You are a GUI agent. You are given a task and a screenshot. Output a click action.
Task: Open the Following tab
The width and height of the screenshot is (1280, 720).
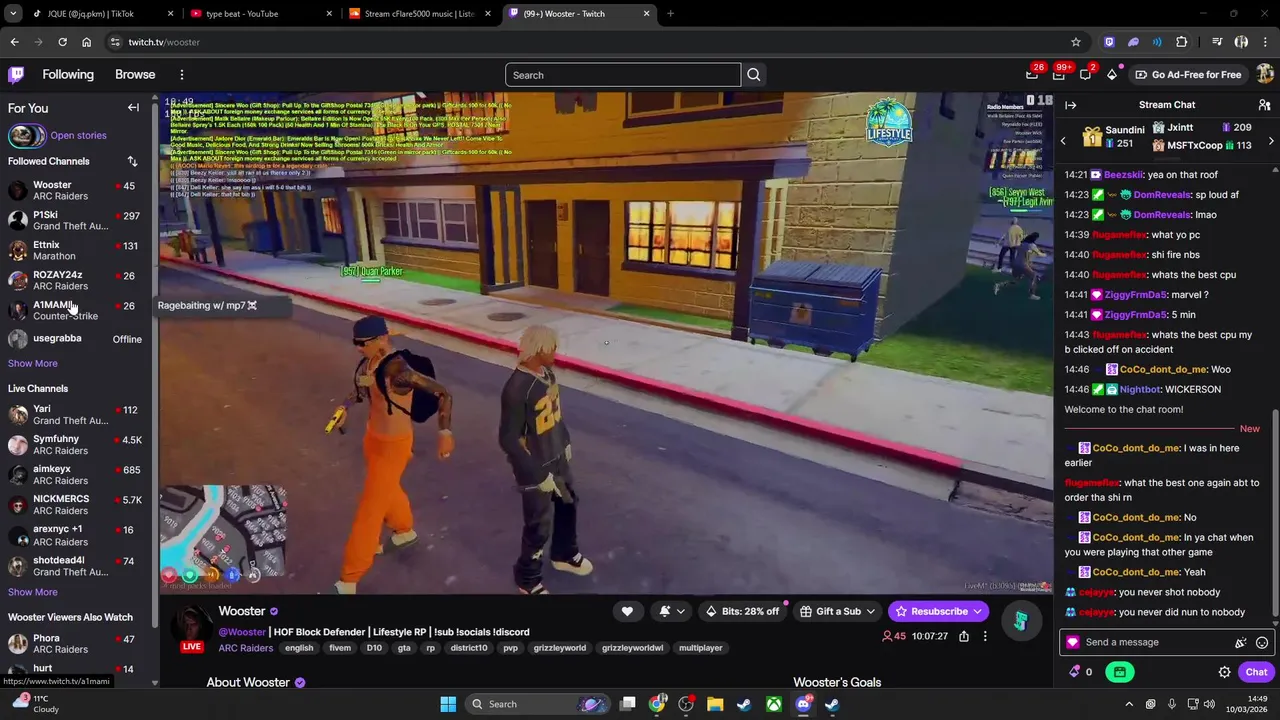(68, 75)
